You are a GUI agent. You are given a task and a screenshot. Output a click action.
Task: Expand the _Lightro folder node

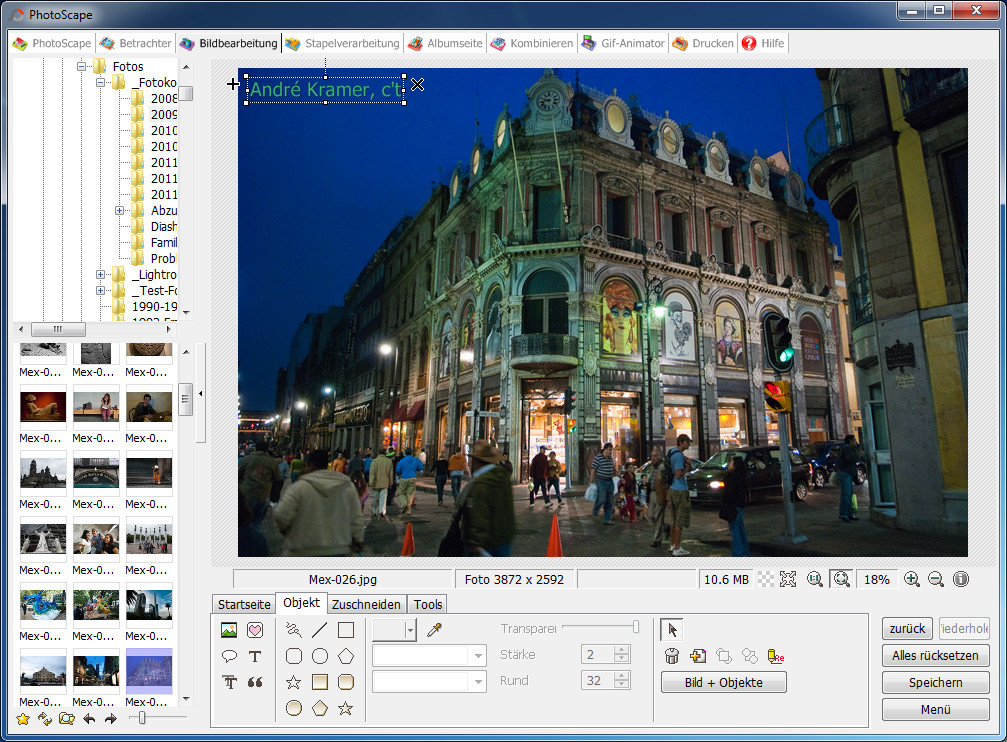100,274
